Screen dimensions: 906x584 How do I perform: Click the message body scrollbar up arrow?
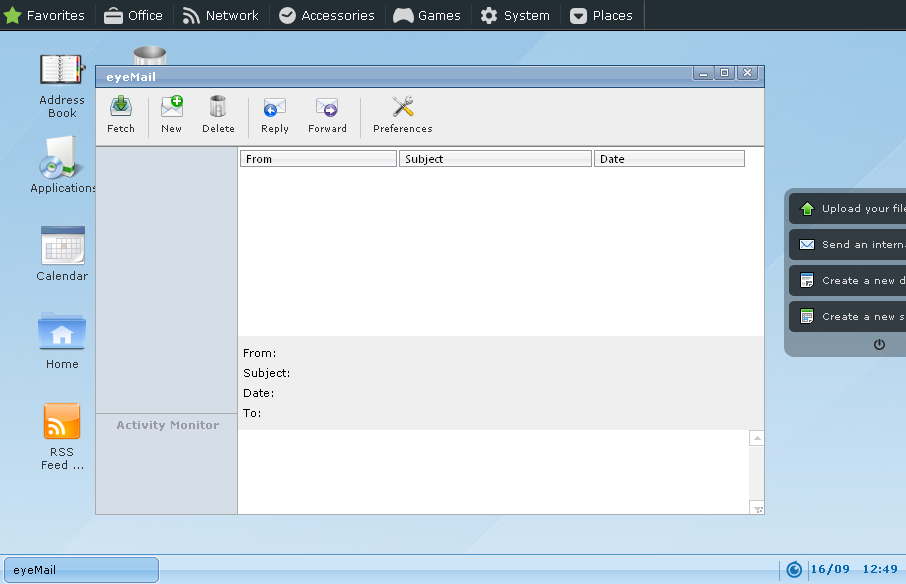coord(757,438)
